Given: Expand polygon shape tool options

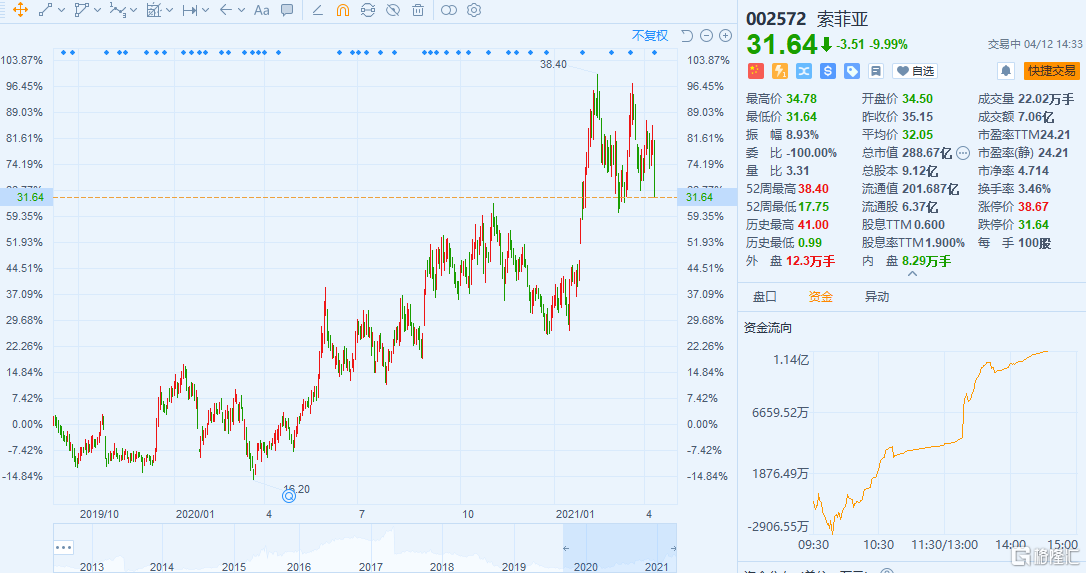Looking at the screenshot, I should pos(98,10).
